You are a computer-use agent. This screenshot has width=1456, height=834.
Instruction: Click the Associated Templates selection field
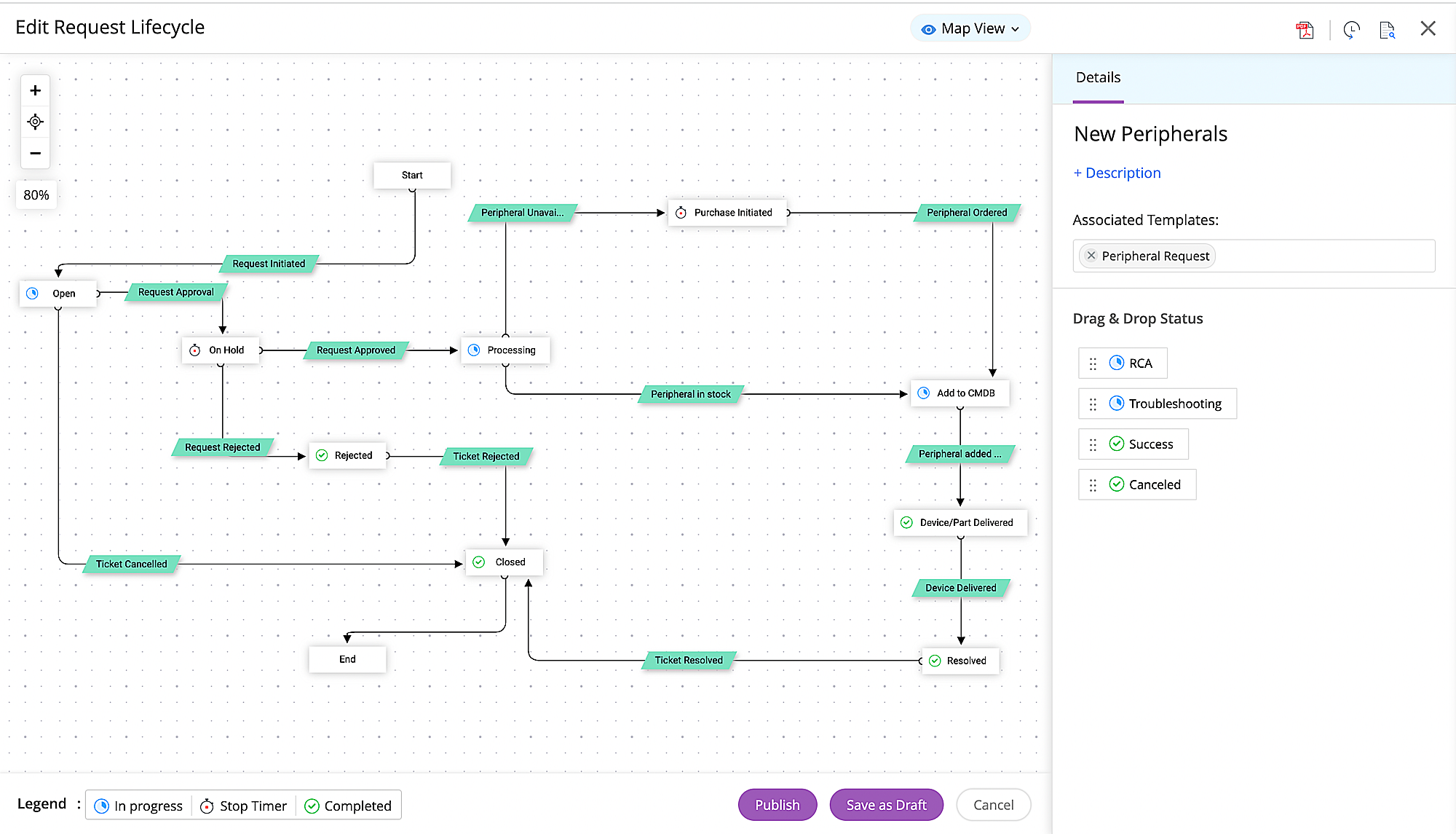click(1325, 256)
